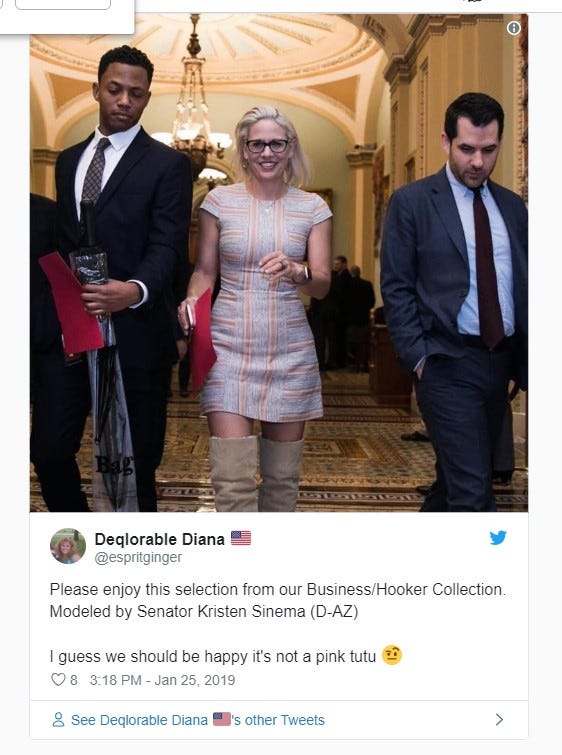The width and height of the screenshot is (562, 755).
Task: Follow the See Deqlorable Diana's other Tweets link
Action: click(197, 720)
